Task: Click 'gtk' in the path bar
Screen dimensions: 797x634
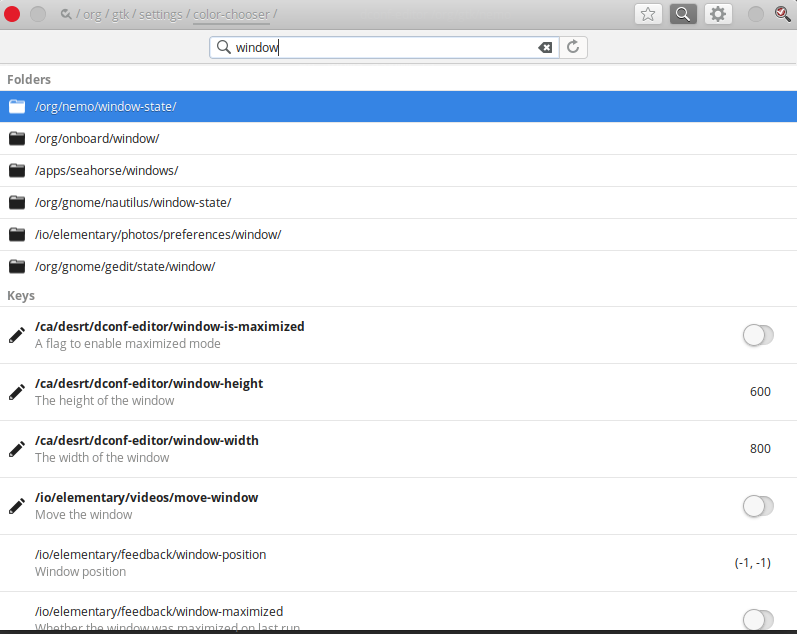Action: [120, 15]
